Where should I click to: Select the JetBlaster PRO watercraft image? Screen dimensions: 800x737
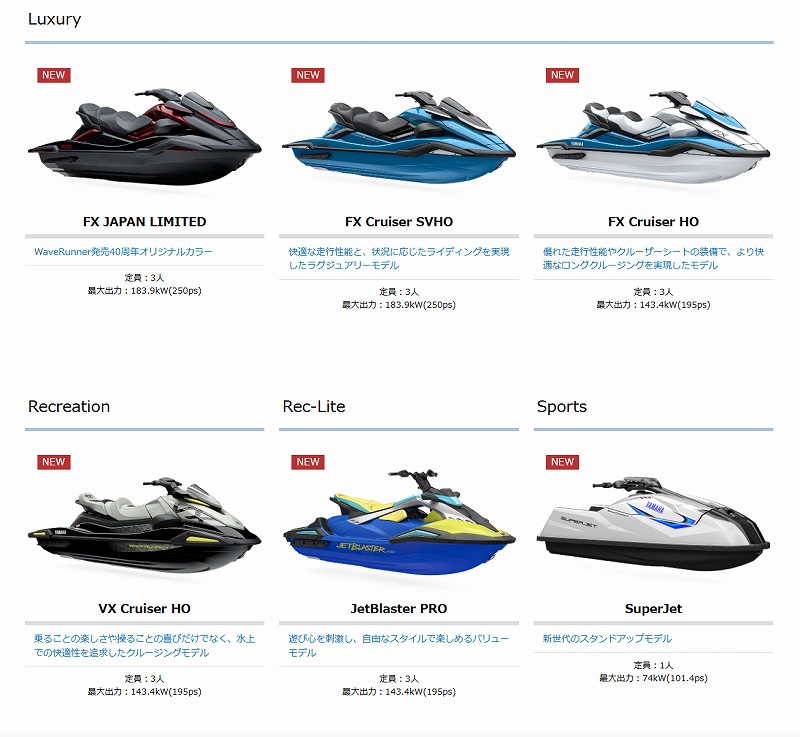(x=399, y=523)
